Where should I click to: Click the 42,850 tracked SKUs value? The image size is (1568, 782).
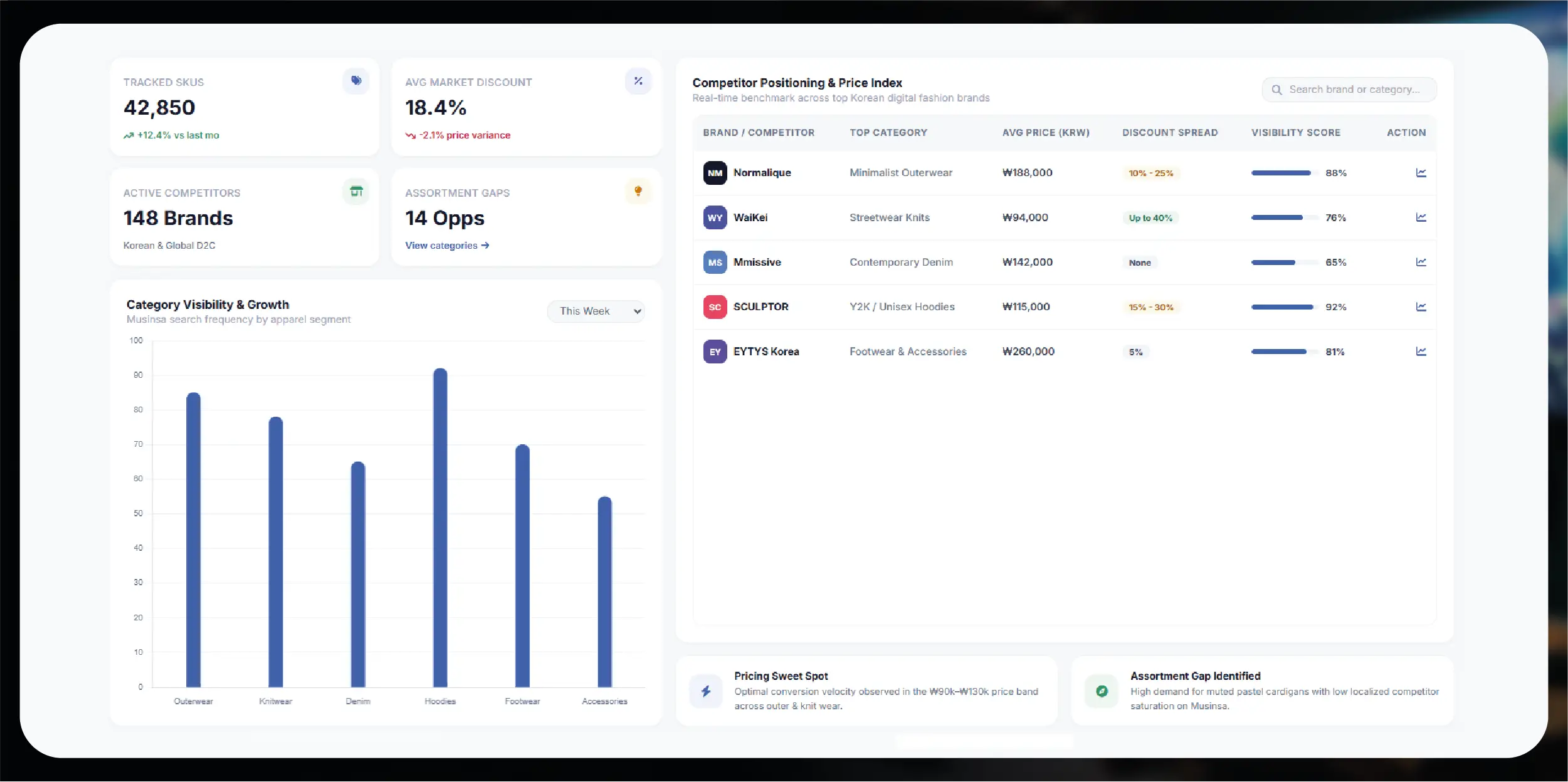[x=159, y=108]
